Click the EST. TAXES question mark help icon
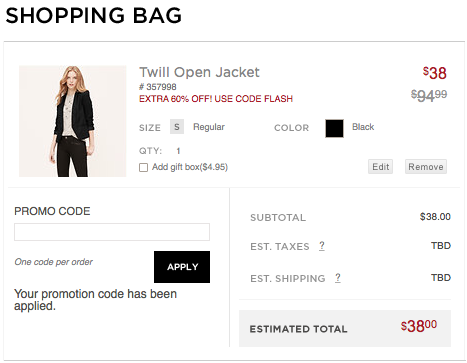Viewport: 467px width, 363px height. pos(322,246)
